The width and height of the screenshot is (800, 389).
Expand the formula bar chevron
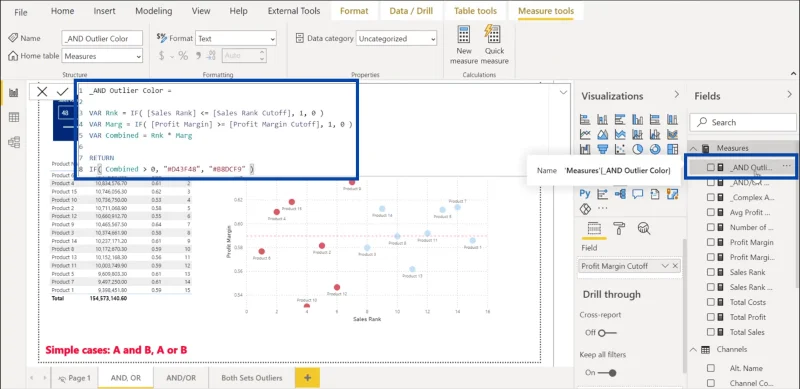pyautogui.click(x=564, y=92)
